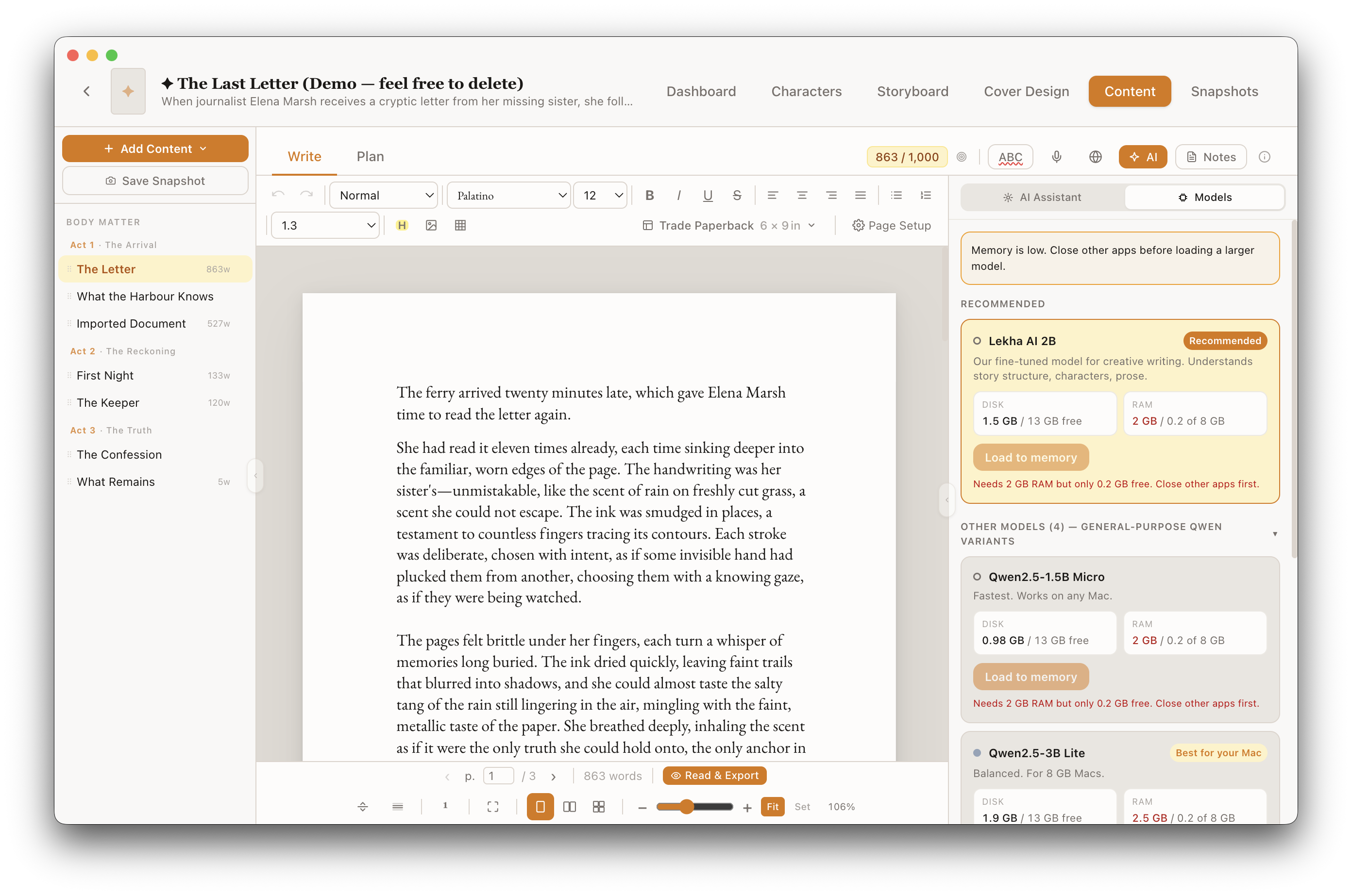Click the microphone dictation icon

click(1056, 157)
